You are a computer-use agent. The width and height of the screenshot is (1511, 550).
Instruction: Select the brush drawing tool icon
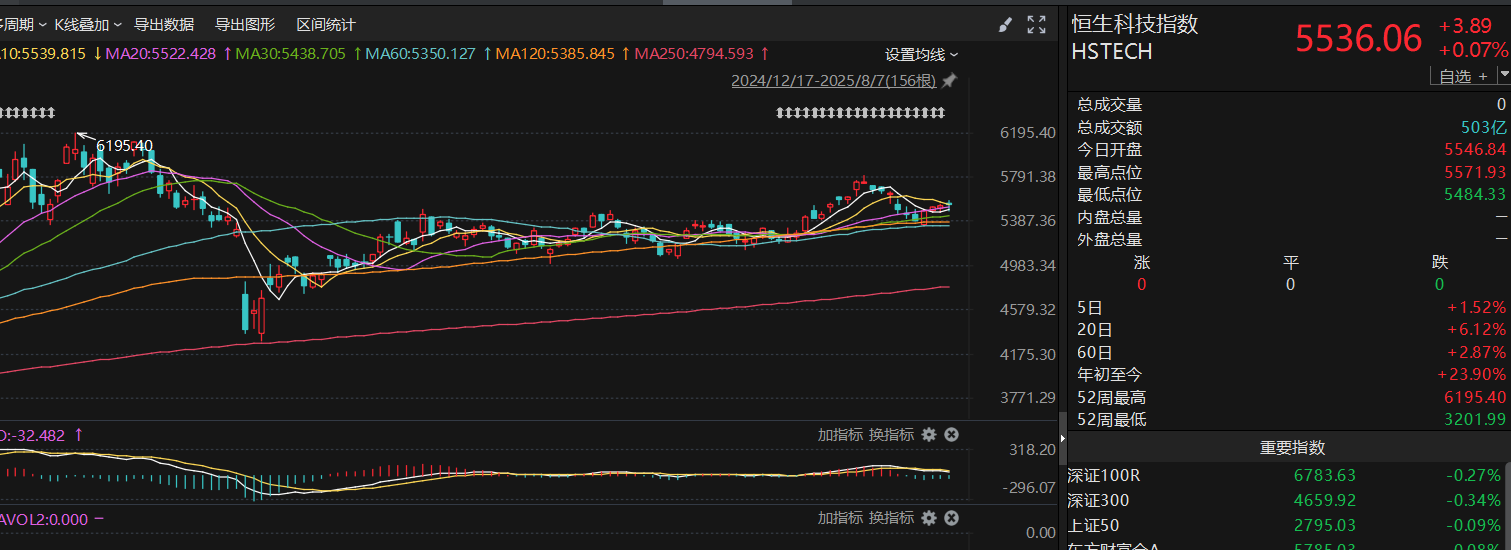tap(1006, 25)
